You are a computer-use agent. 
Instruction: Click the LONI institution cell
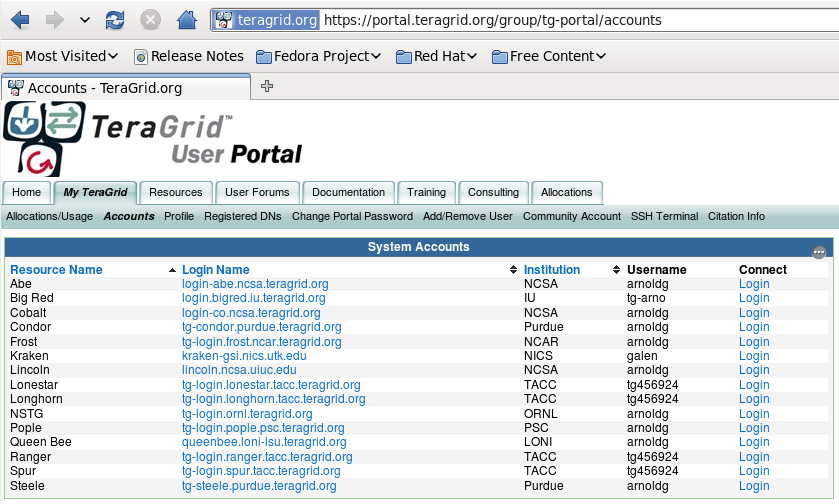[x=538, y=442]
